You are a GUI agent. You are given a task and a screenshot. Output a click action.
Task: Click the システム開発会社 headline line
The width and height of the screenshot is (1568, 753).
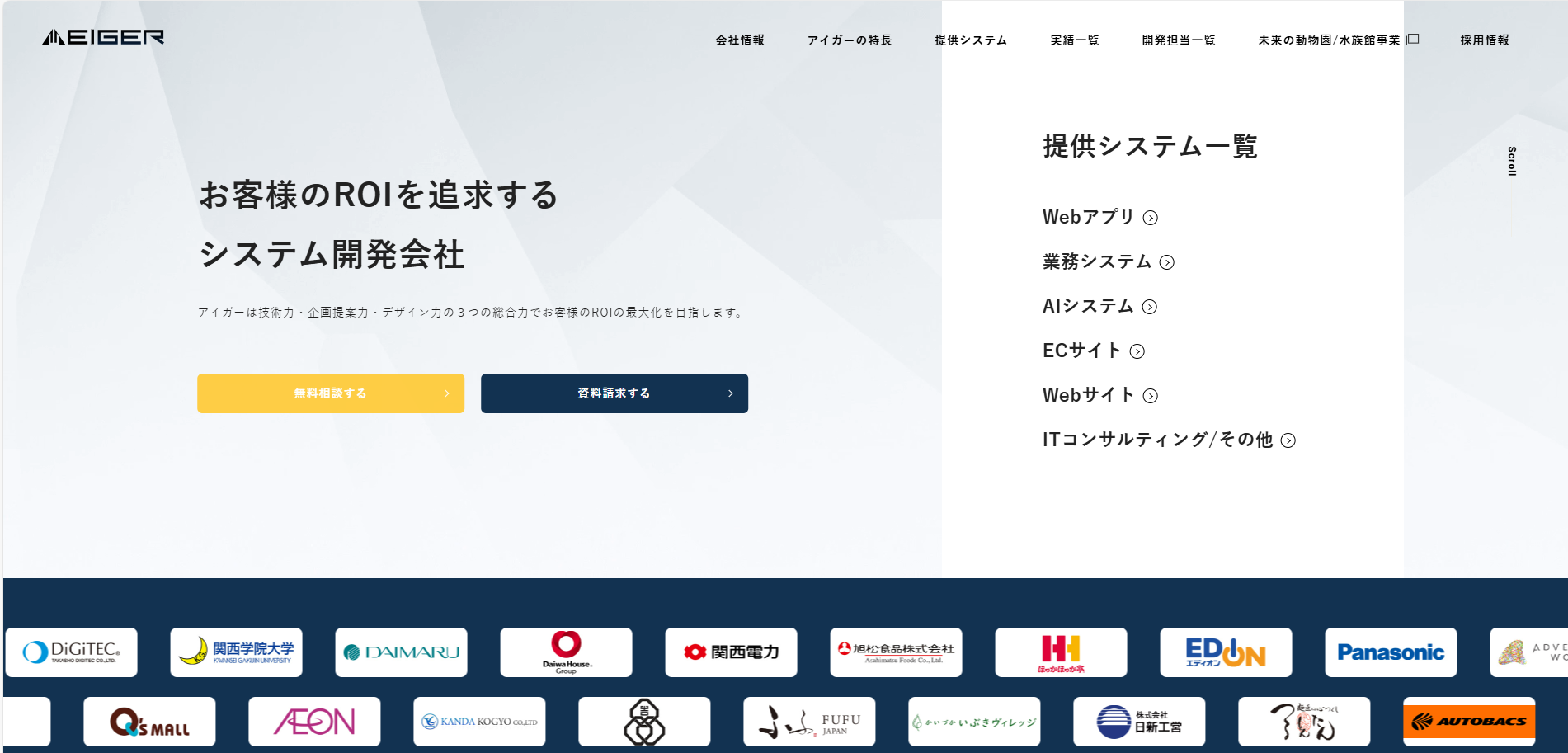332,255
